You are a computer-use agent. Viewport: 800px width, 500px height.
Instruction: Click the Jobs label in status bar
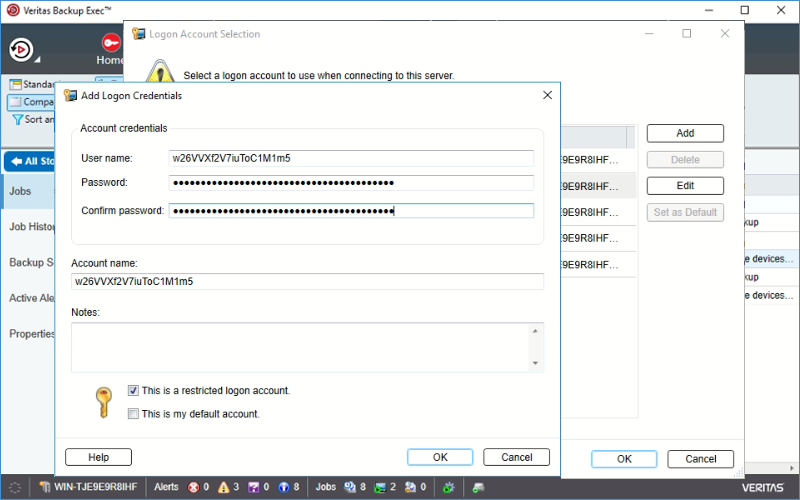coord(326,487)
